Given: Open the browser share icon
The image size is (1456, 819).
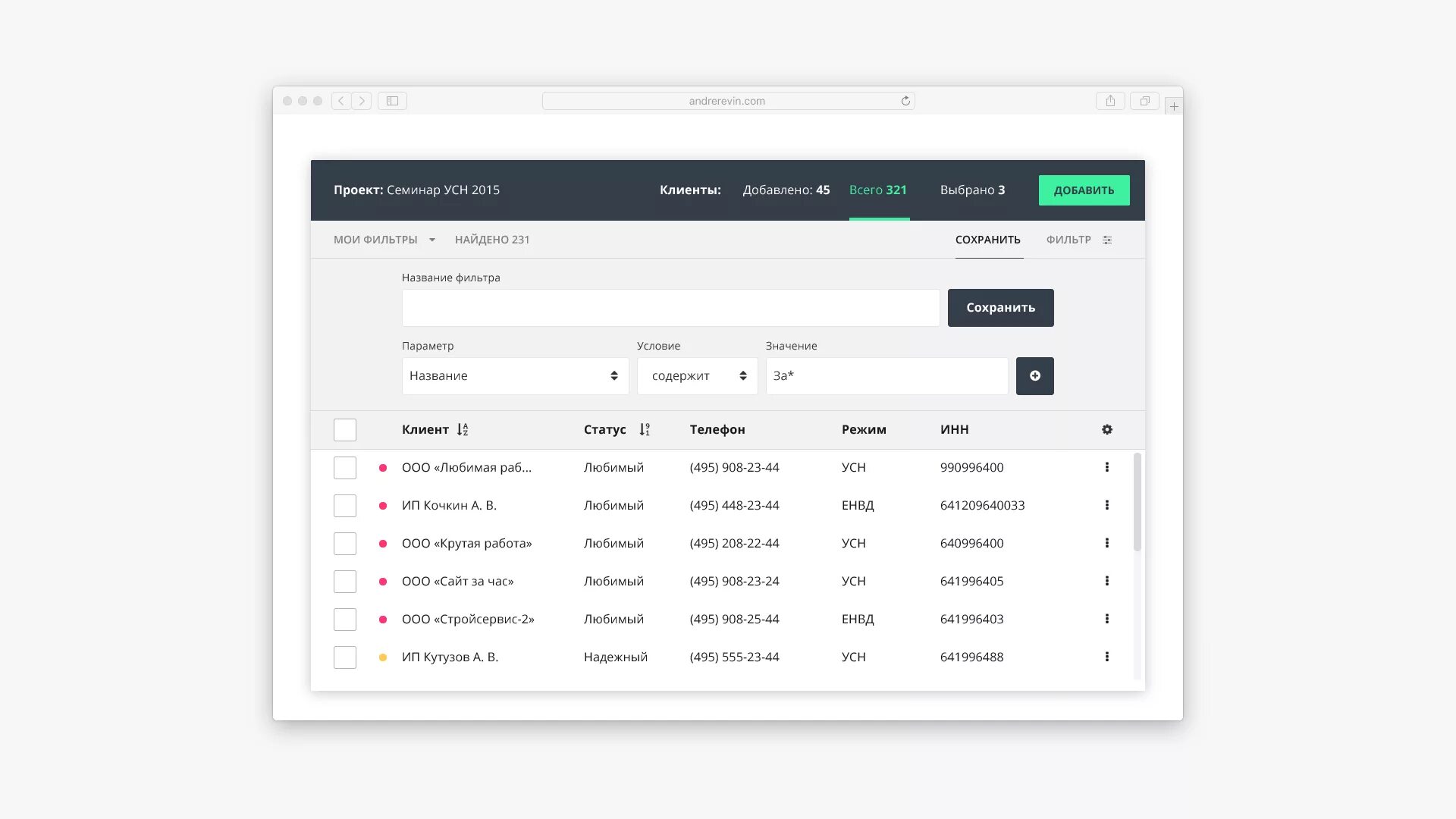Looking at the screenshot, I should click(1110, 101).
